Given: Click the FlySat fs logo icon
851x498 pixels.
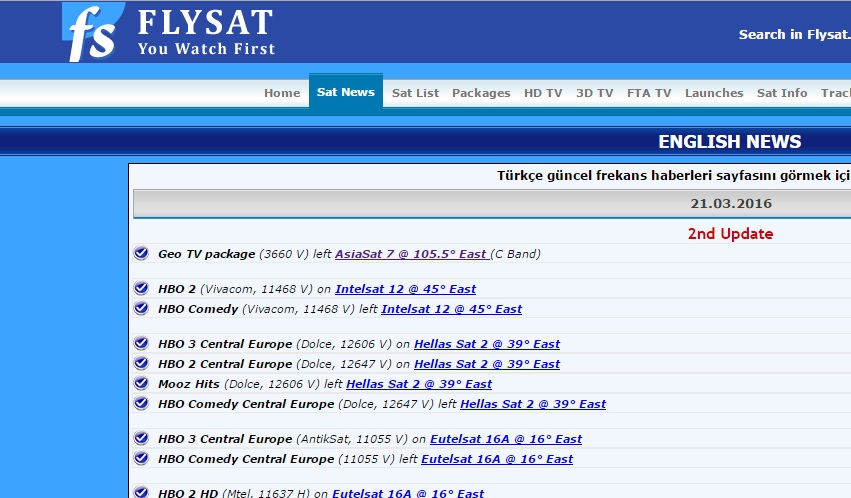Looking at the screenshot, I should tap(93, 32).
